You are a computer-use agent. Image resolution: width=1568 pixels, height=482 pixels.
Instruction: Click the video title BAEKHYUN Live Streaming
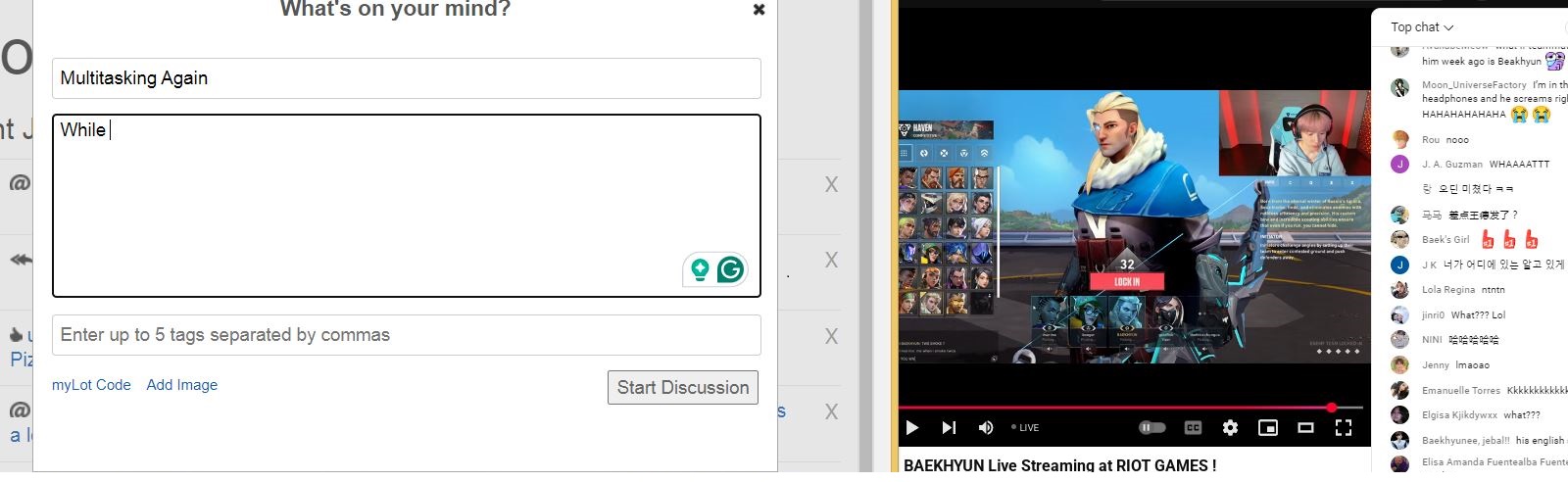(1059, 465)
